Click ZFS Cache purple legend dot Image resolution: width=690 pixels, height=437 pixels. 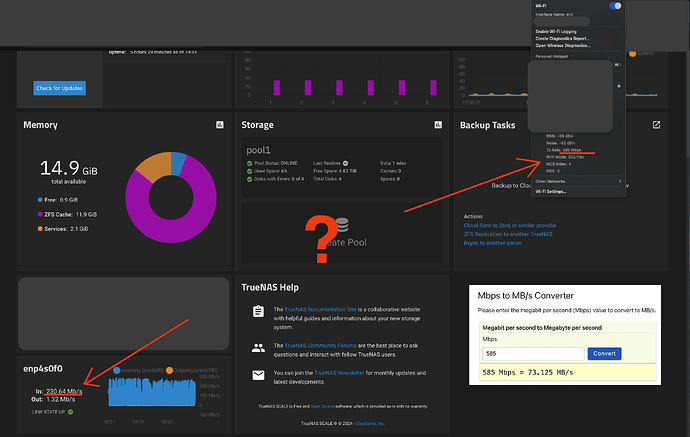pos(40,214)
